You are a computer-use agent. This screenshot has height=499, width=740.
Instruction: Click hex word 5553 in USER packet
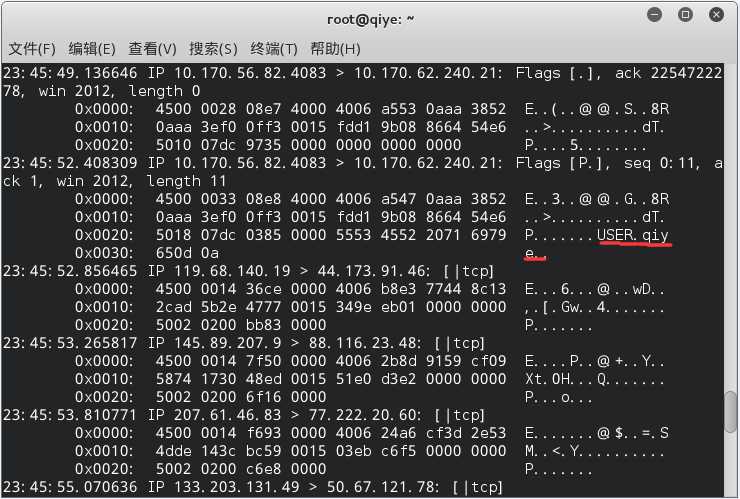tap(353, 235)
